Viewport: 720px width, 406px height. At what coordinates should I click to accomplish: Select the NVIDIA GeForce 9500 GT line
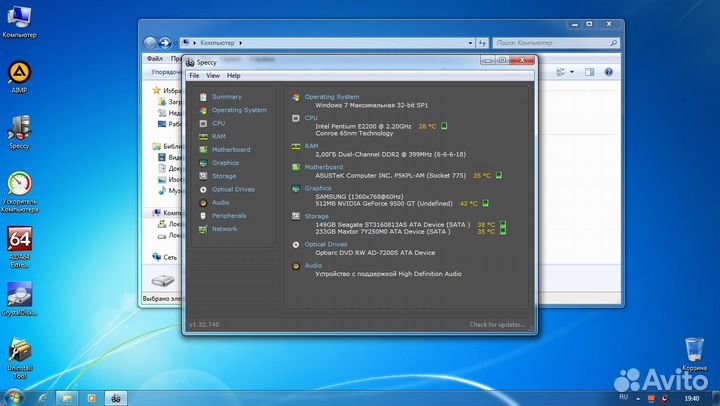(384, 203)
